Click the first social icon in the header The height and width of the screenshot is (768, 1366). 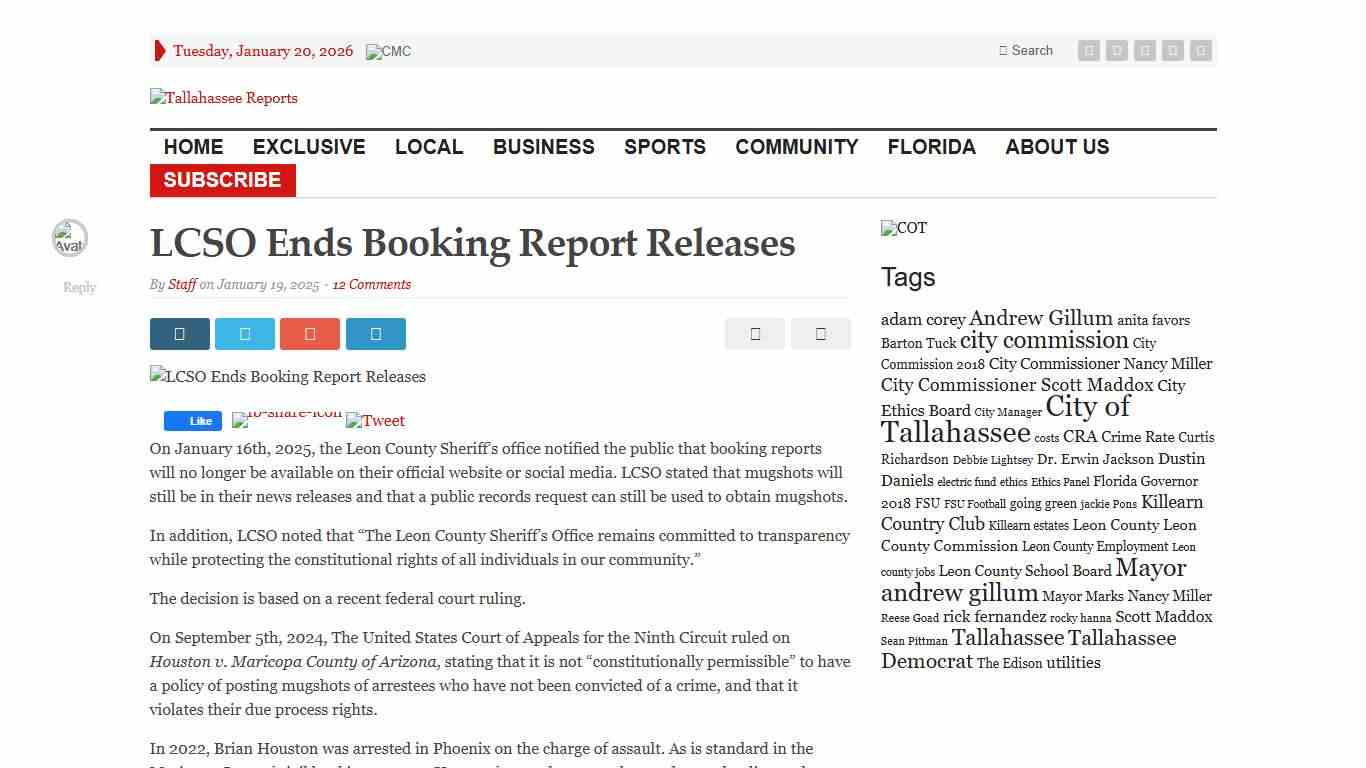1089,50
